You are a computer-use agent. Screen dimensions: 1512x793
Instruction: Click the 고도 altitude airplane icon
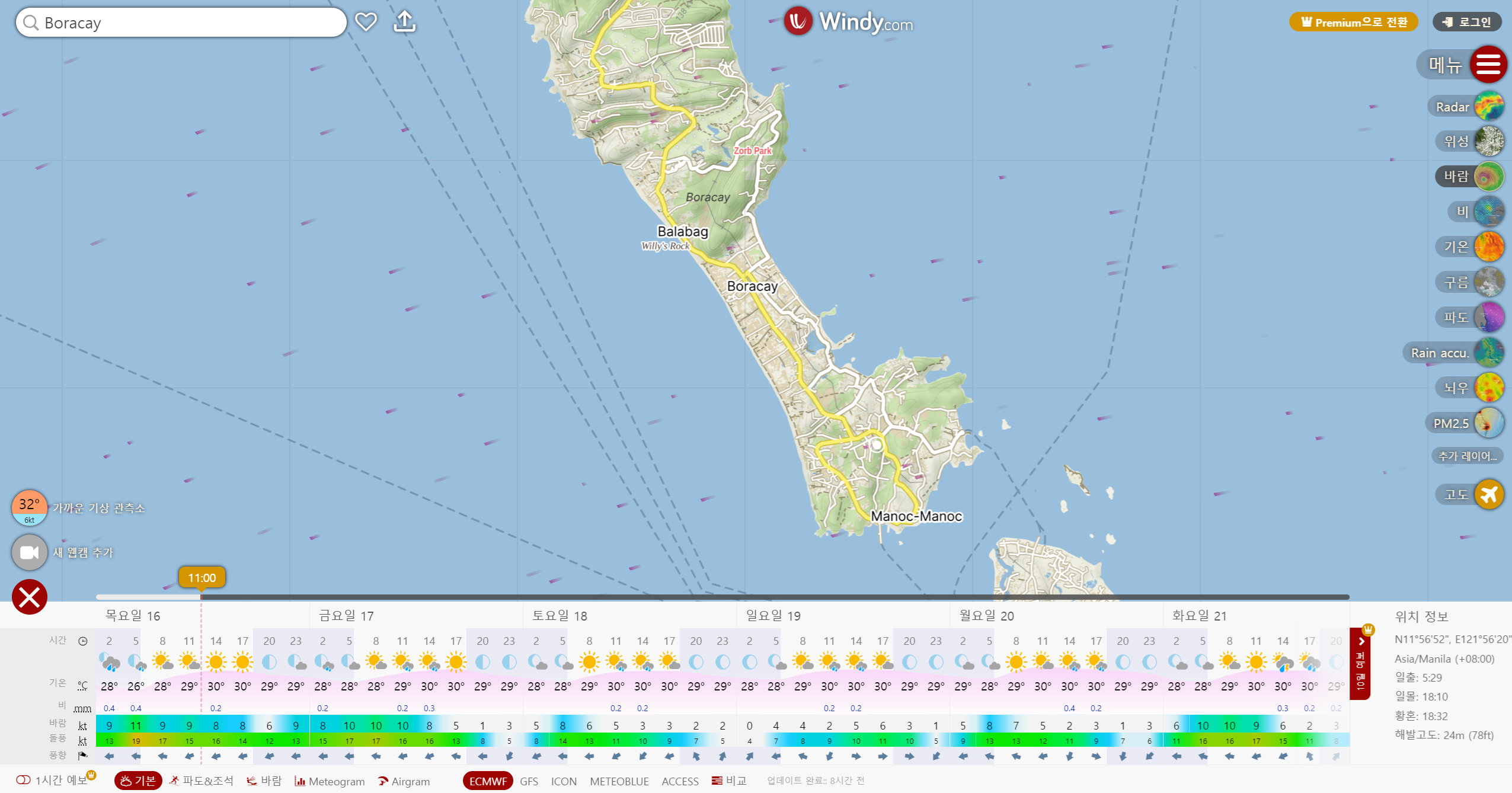1488,494
